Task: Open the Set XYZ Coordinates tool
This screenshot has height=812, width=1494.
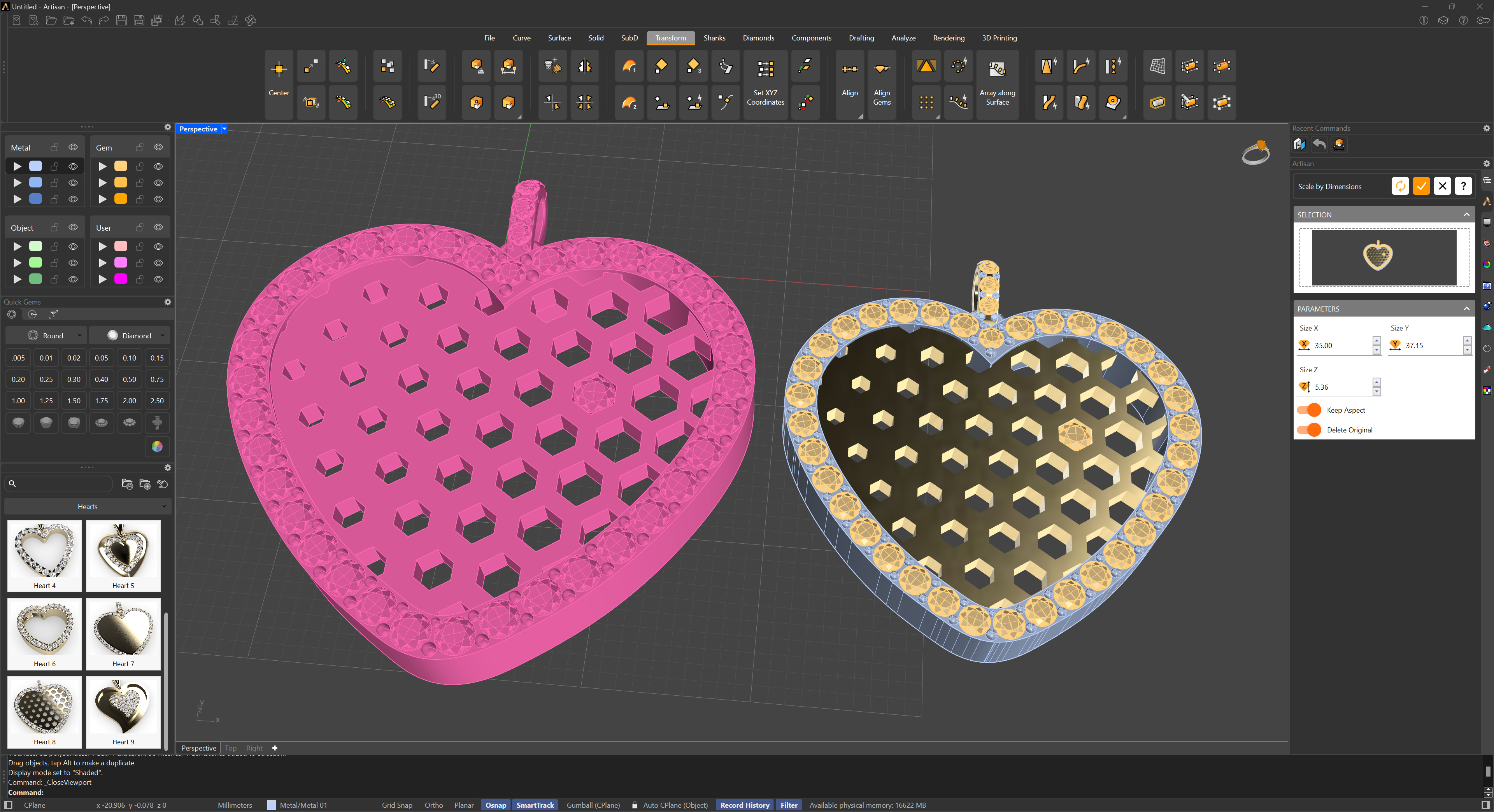Action: tap(765, 84)
